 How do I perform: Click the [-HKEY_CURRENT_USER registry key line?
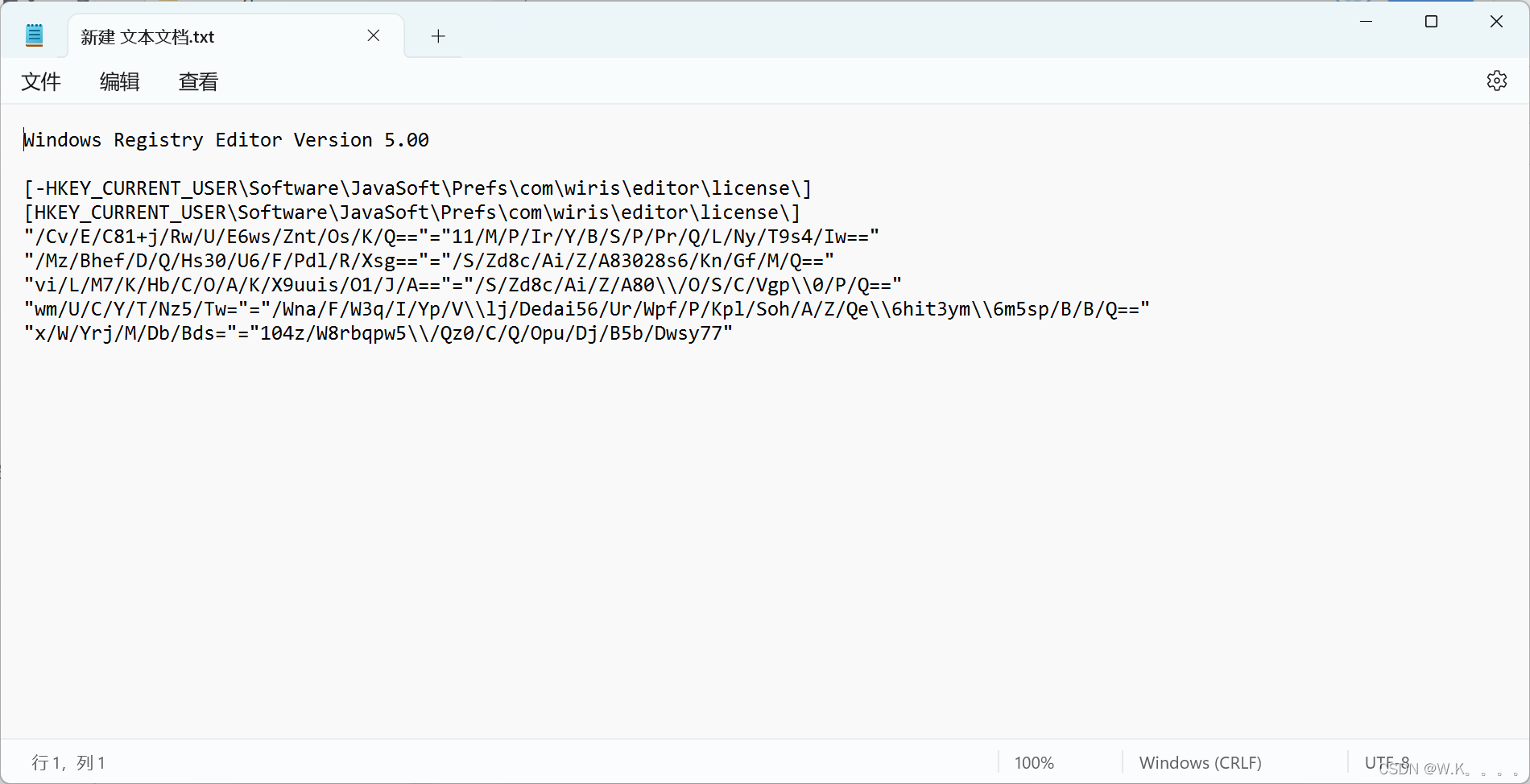(418, 188)
